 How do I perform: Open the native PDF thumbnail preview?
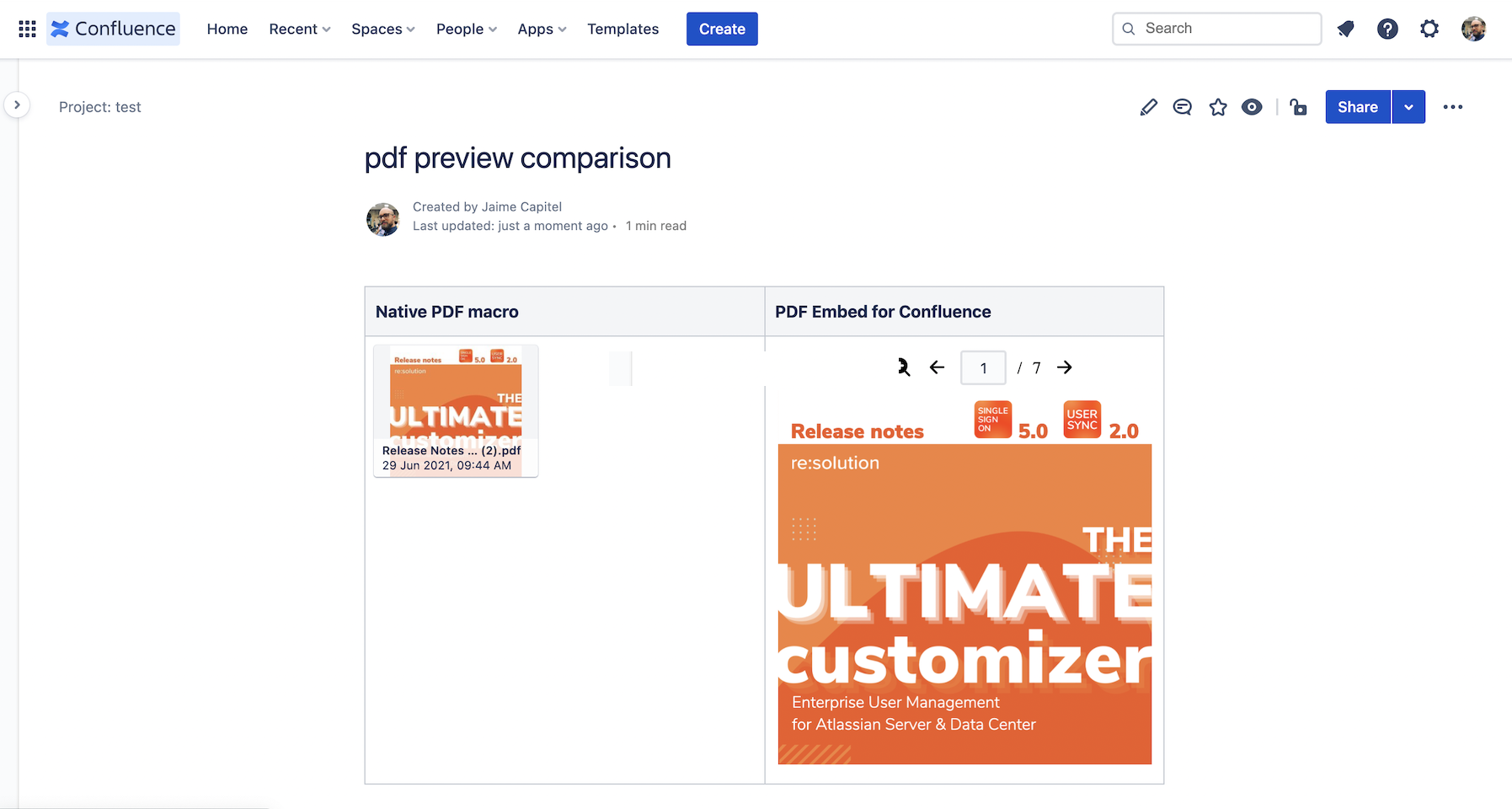(x=456, y=411)
